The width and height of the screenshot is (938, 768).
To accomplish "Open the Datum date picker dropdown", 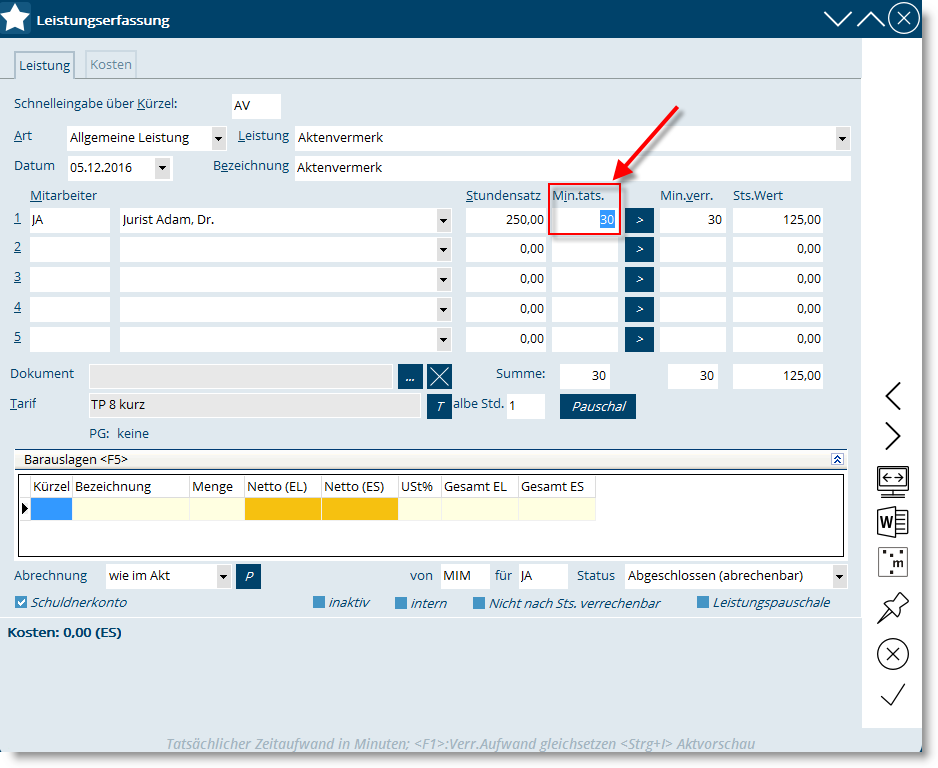I will tap(162, 168).
